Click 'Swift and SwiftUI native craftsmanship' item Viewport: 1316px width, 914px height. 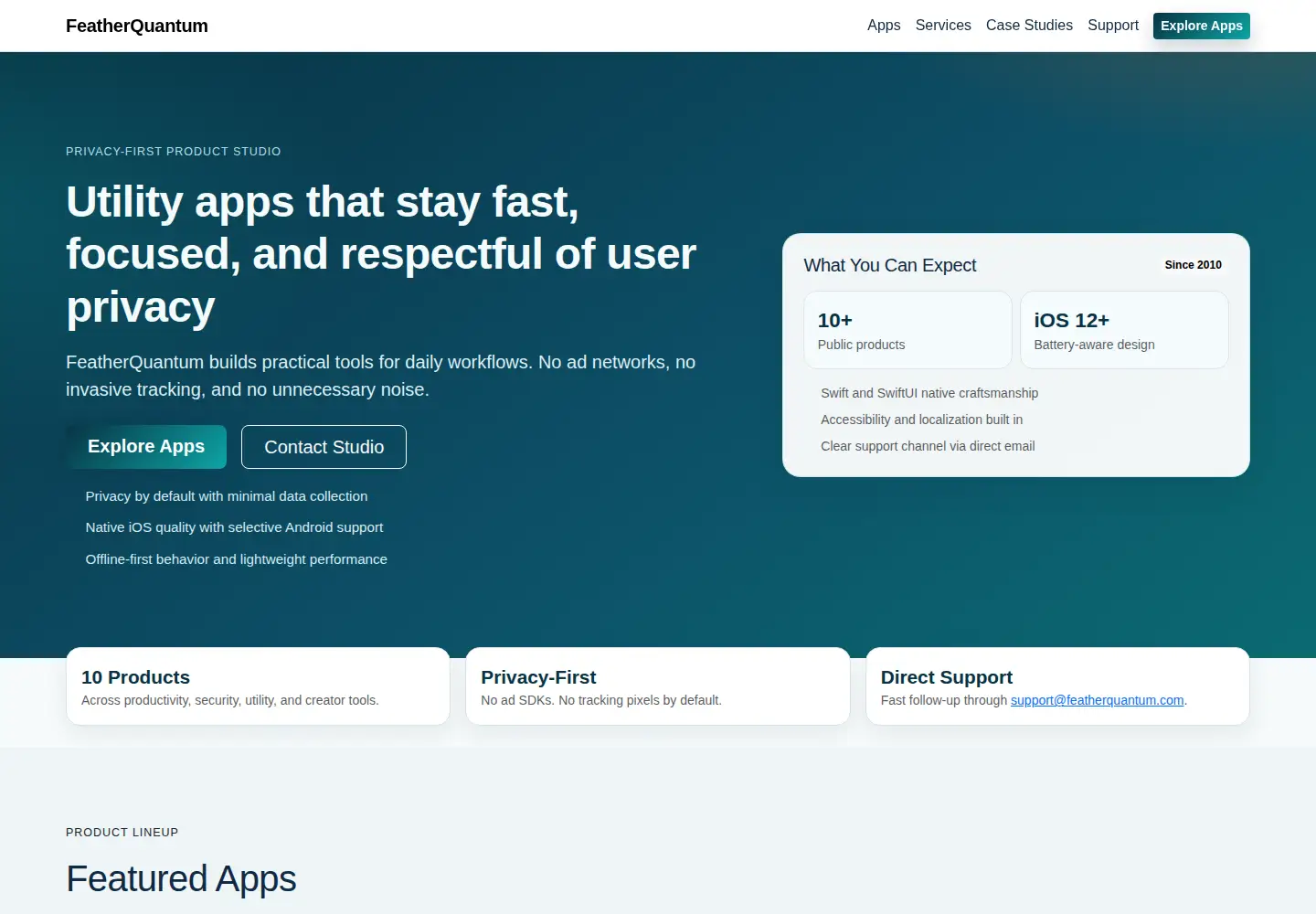(x=929, y=393)
